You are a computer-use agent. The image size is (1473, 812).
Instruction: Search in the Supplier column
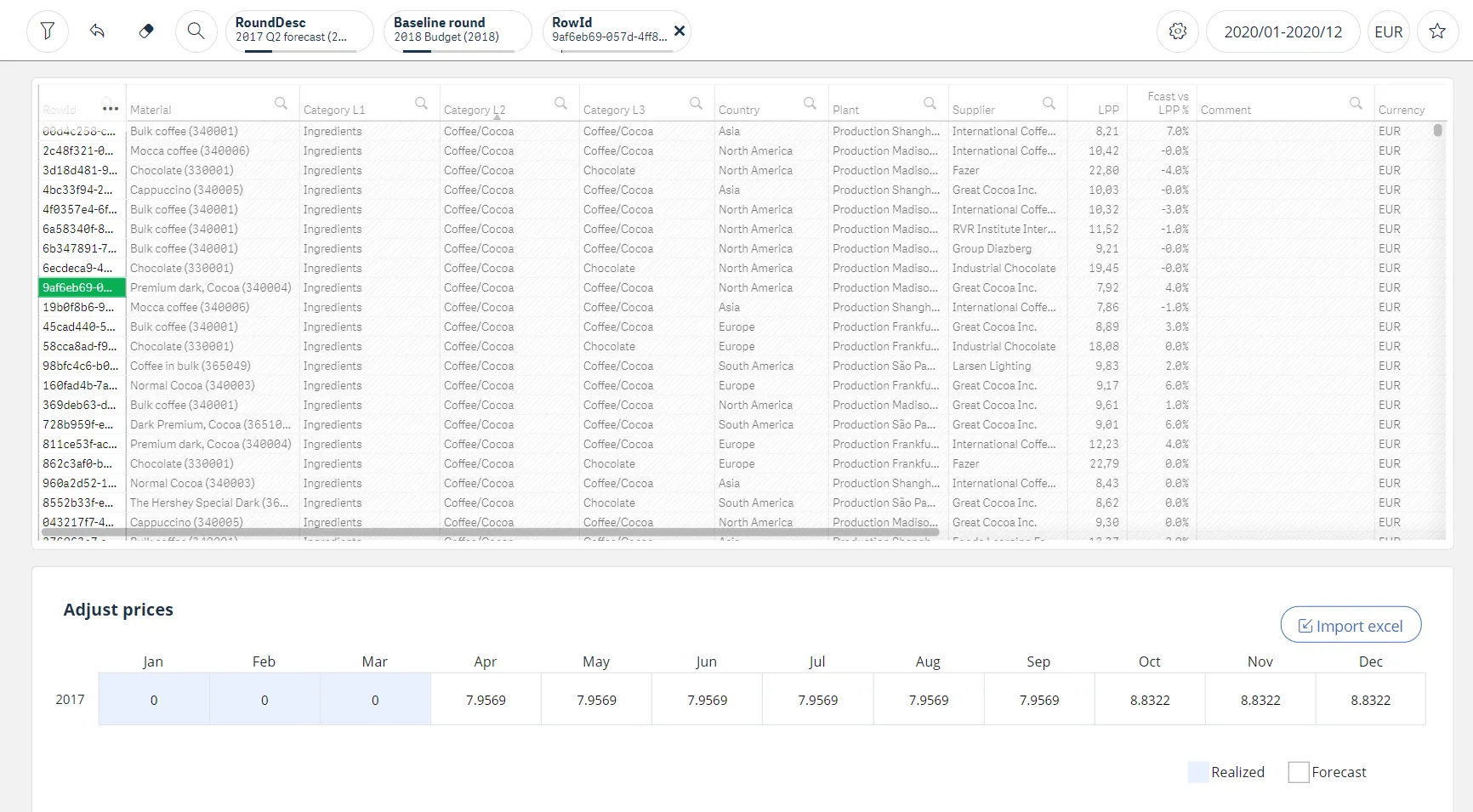[x=1049, y=104]
